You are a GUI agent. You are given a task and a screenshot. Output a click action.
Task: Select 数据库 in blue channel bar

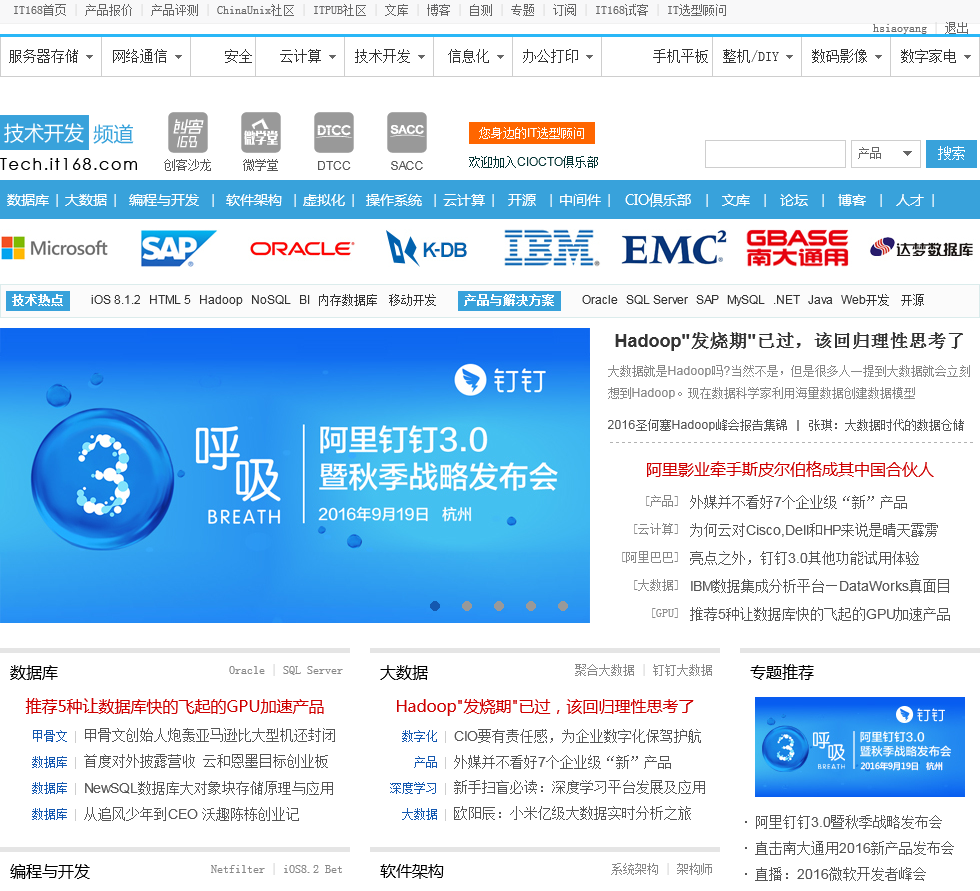28,200
